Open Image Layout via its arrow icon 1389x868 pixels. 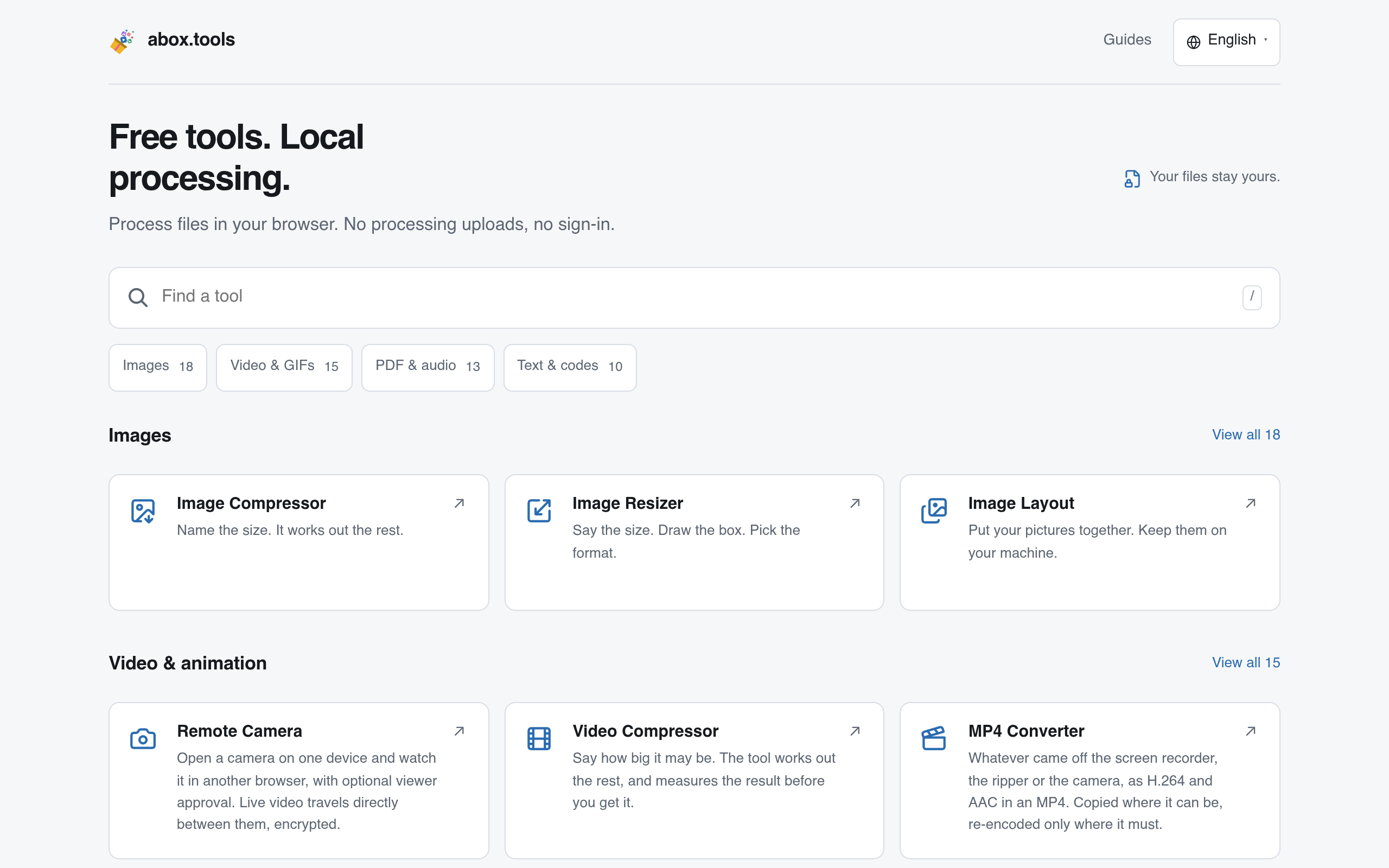[1251, 503]
